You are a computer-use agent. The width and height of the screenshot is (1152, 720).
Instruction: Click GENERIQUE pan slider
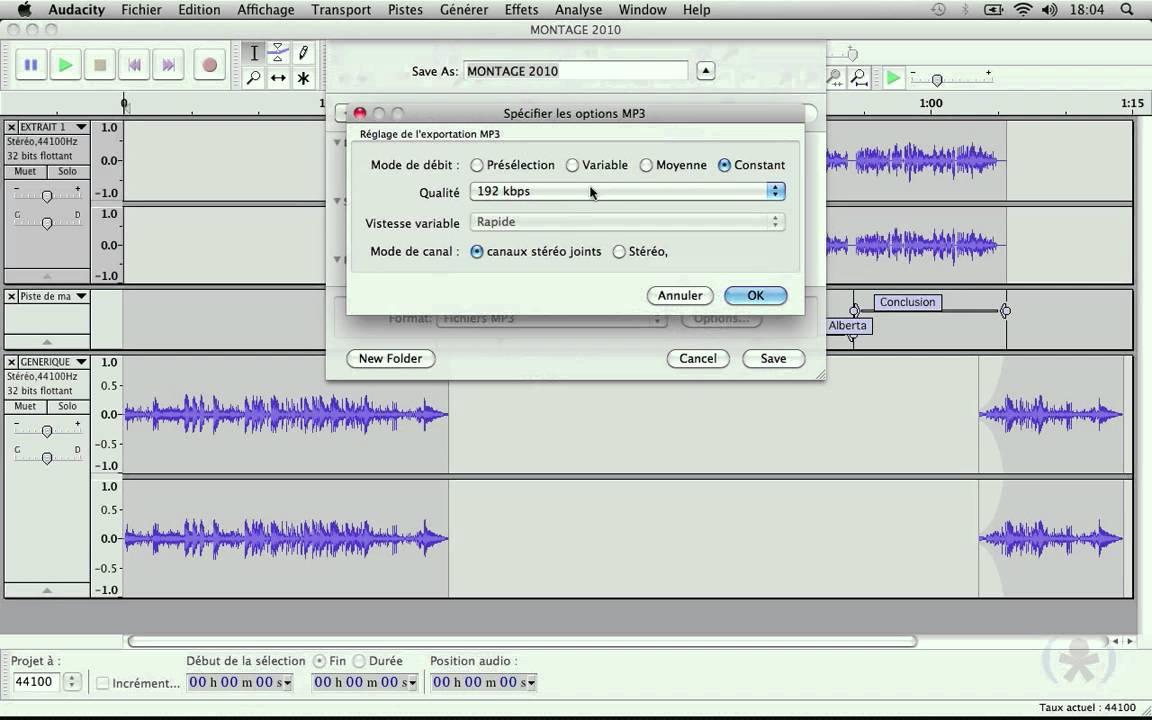click(47, 458)
